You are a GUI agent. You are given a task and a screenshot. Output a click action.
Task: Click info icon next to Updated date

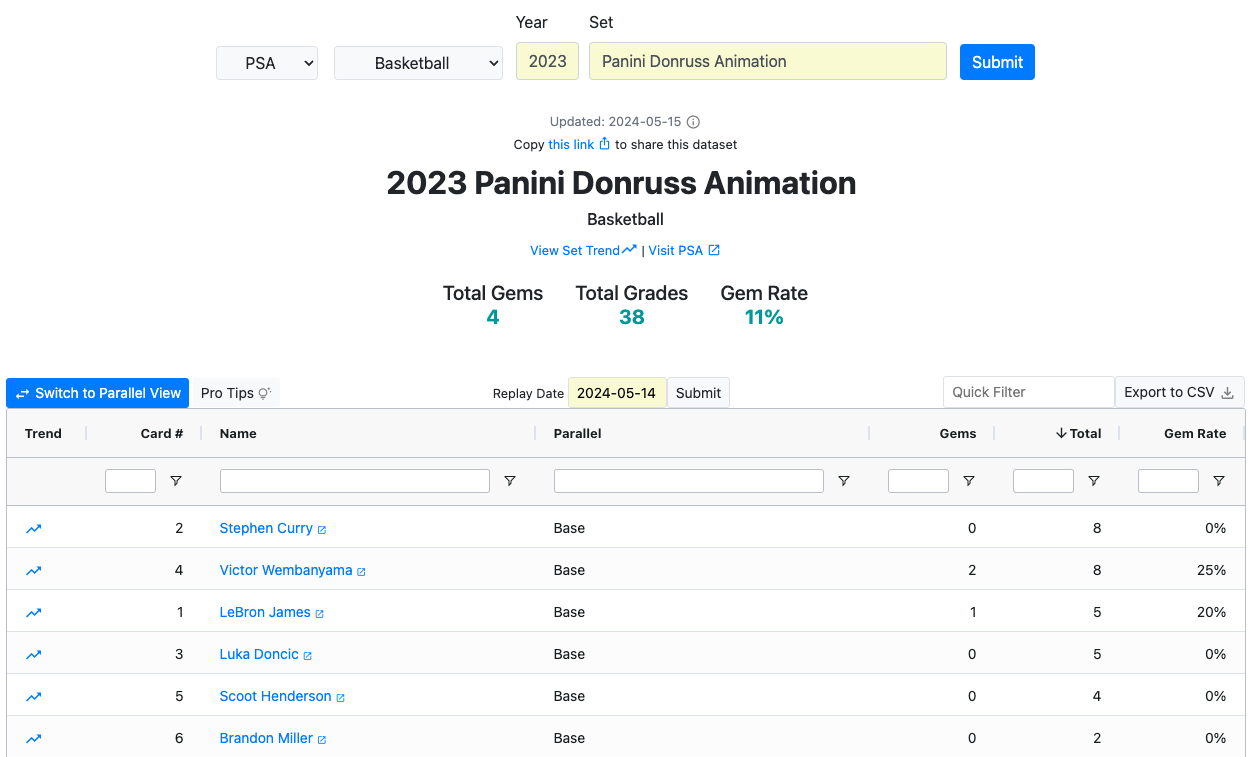pos(693,122)
